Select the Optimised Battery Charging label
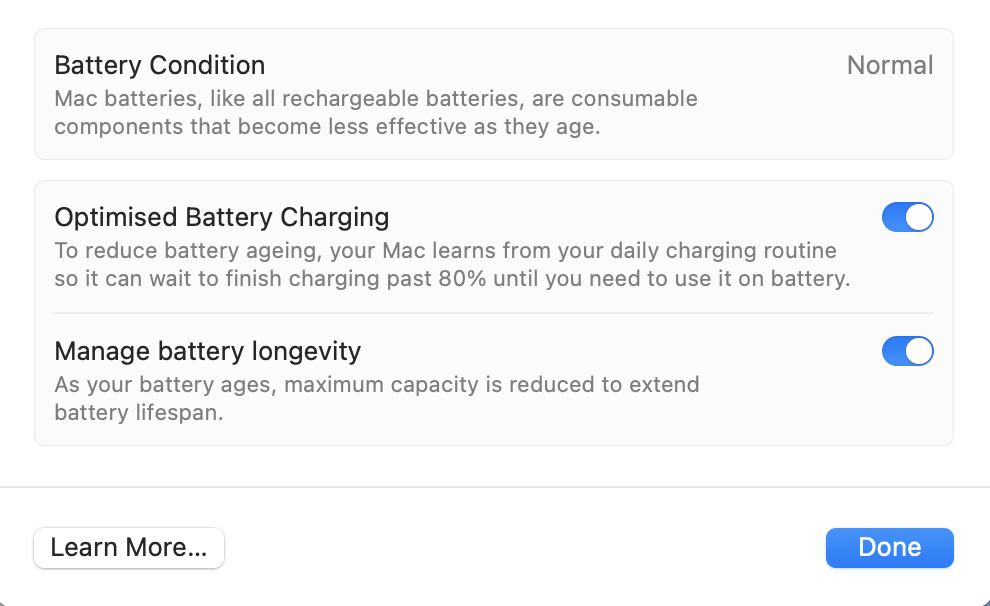Screen dimensions: 990x606 (222, 217)
